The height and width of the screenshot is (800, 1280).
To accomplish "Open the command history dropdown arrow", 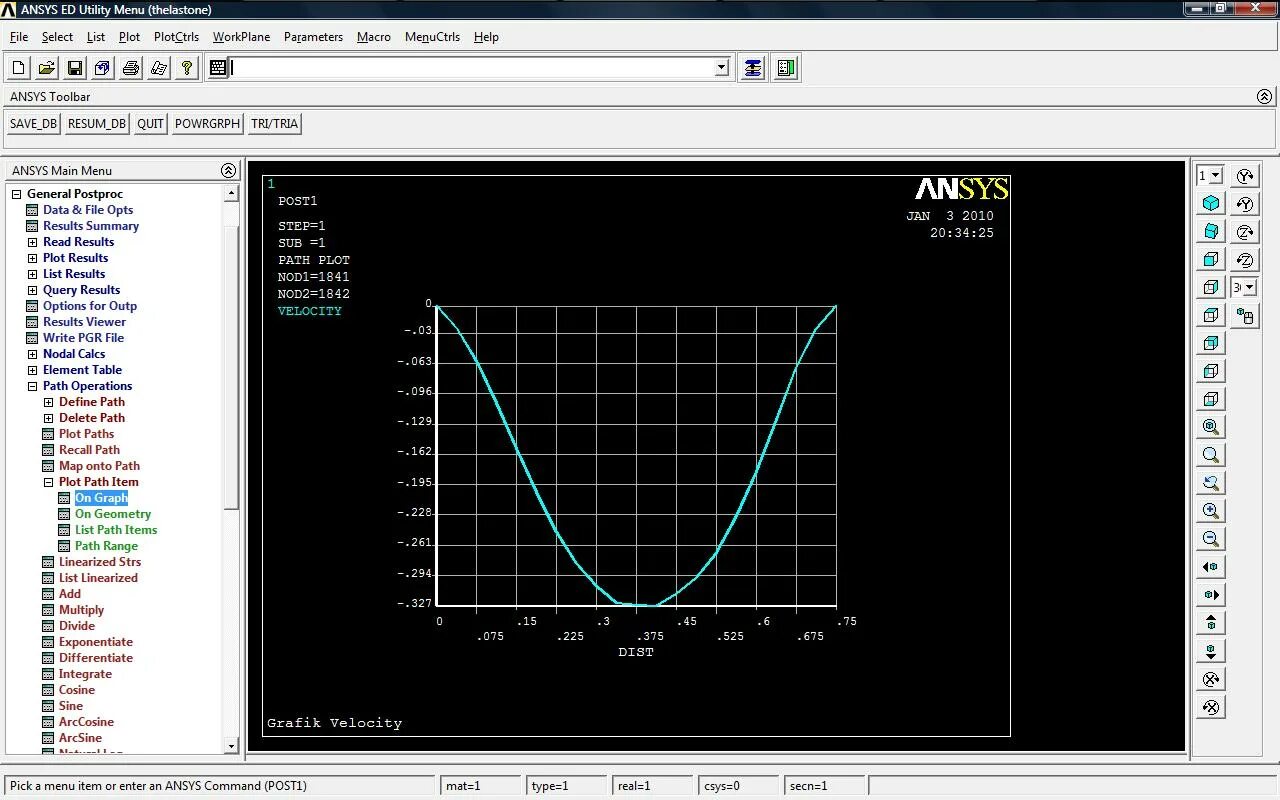I will click(721, 68).
